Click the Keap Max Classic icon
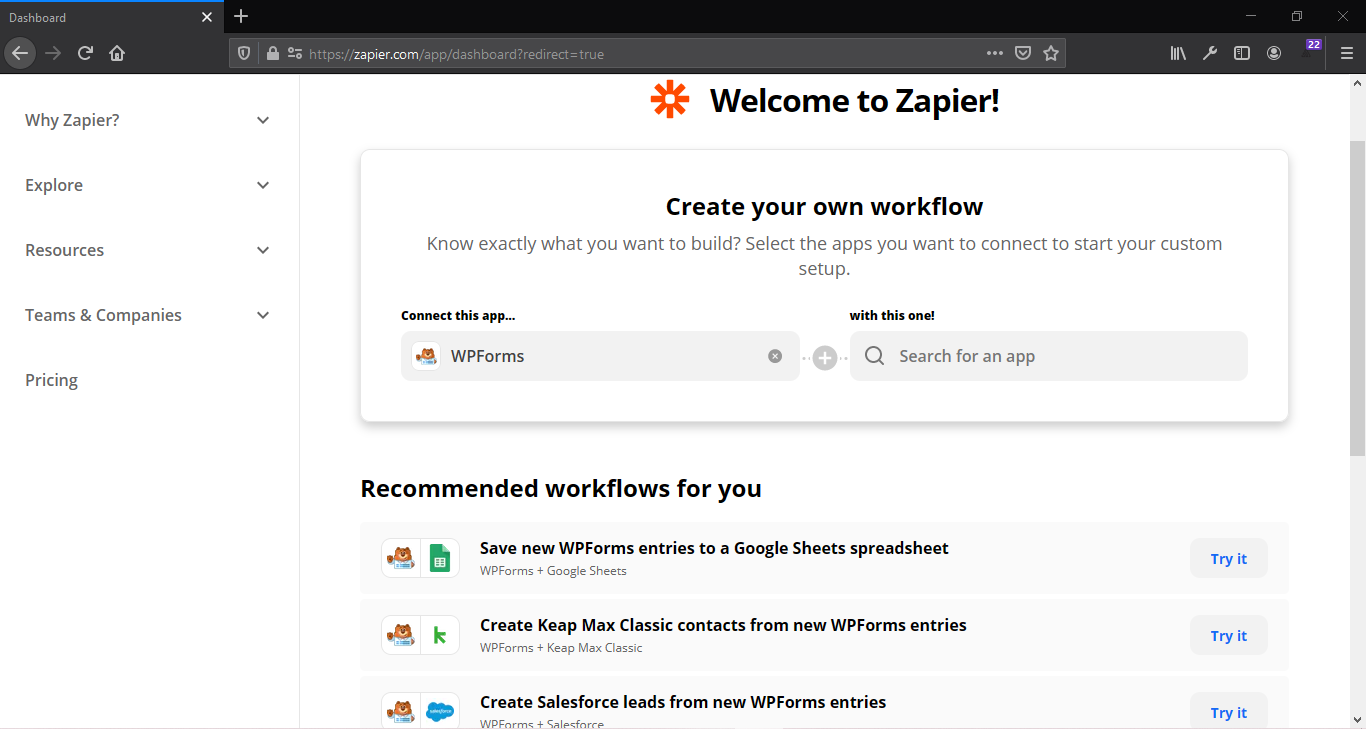1366x729 pixels. coord(440,635)
